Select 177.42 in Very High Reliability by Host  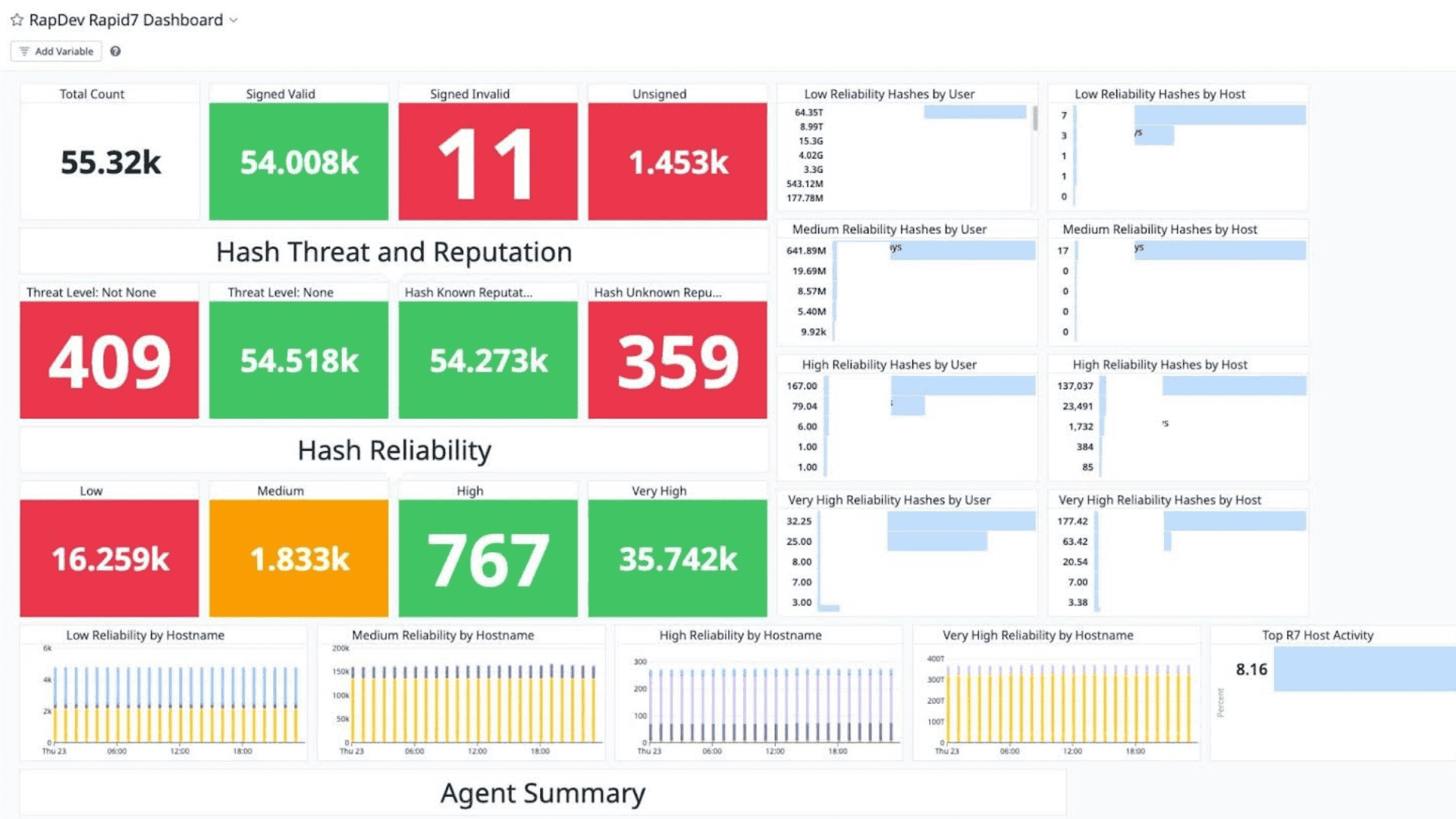coord(1072,521)
